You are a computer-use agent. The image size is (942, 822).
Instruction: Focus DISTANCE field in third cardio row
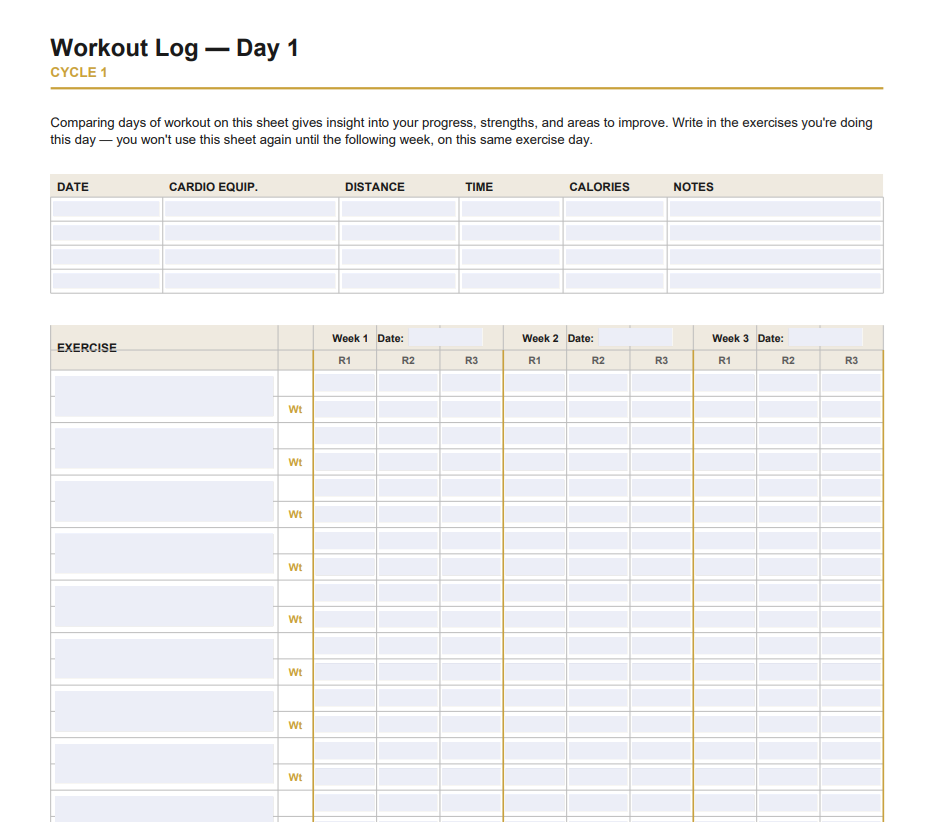[x=398, y=257]
